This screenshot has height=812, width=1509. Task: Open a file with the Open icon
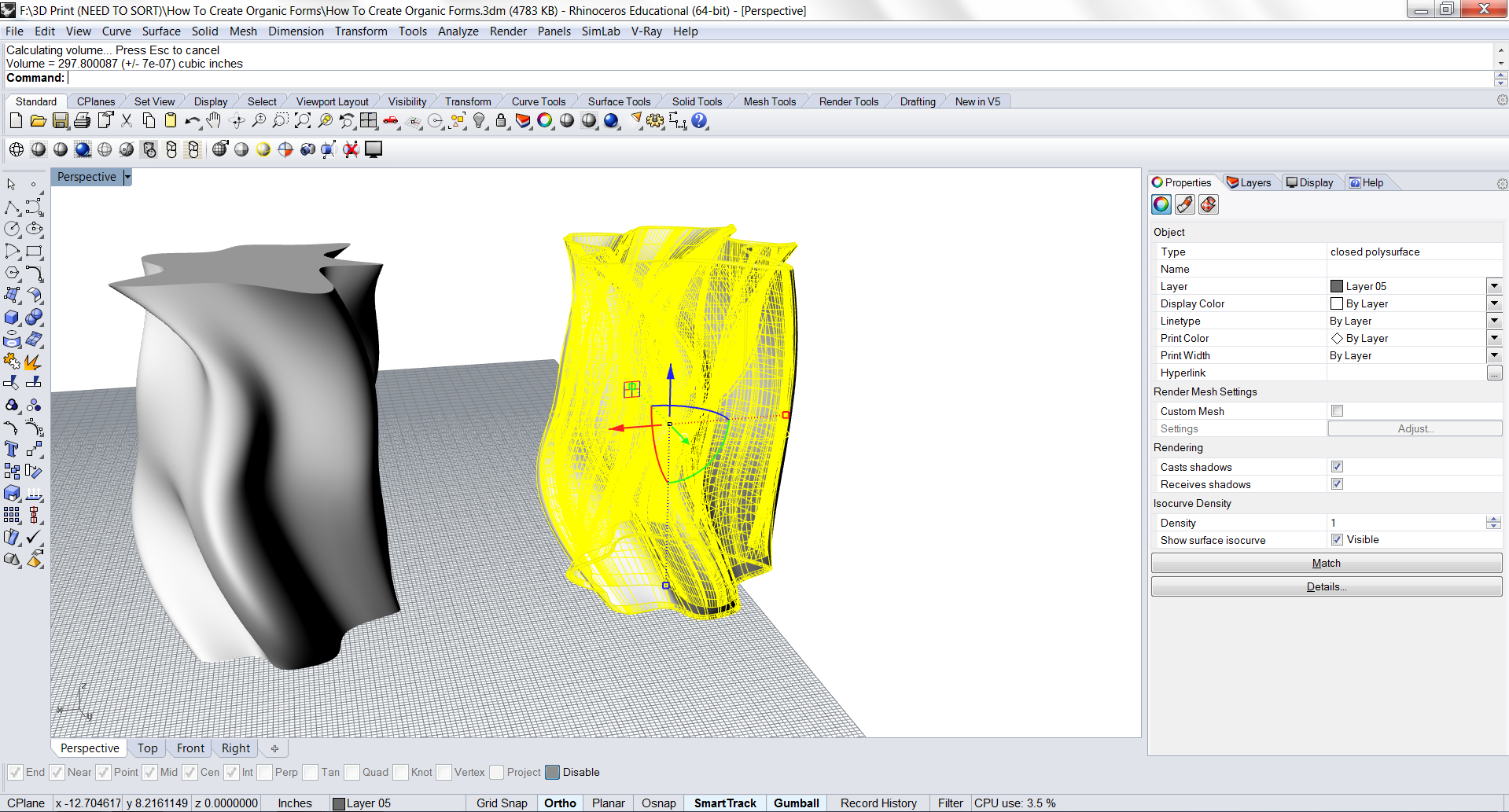39,121
